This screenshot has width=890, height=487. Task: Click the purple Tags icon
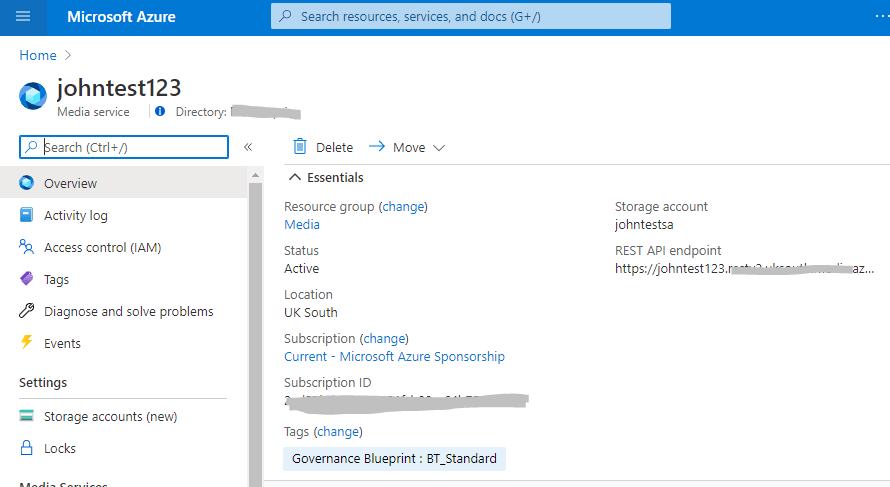[x=27, y=279]
